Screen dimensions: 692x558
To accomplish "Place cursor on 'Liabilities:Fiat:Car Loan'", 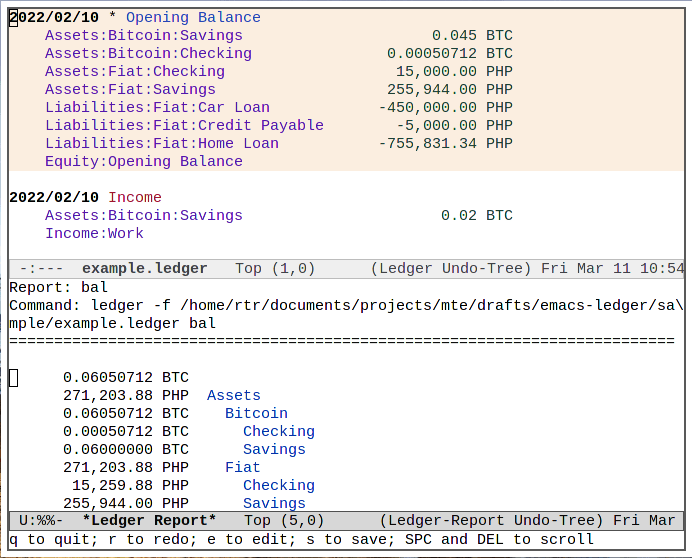I will click(x=157, y=108).
